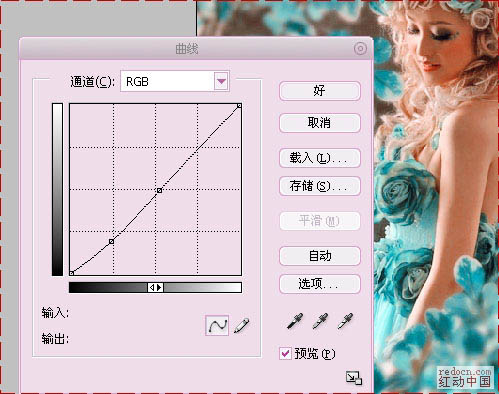499x394 pixels.
Task: Select the pencil freehand curve tool
Action: [x=242, y=325]
